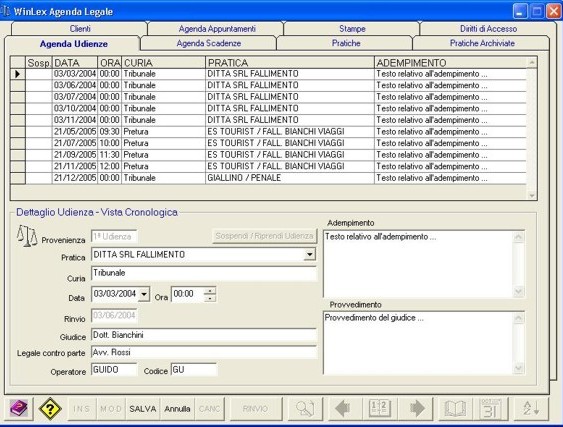
Task: Click the purple book icon in bottom toolbar
Action: (x=19, y=409)
